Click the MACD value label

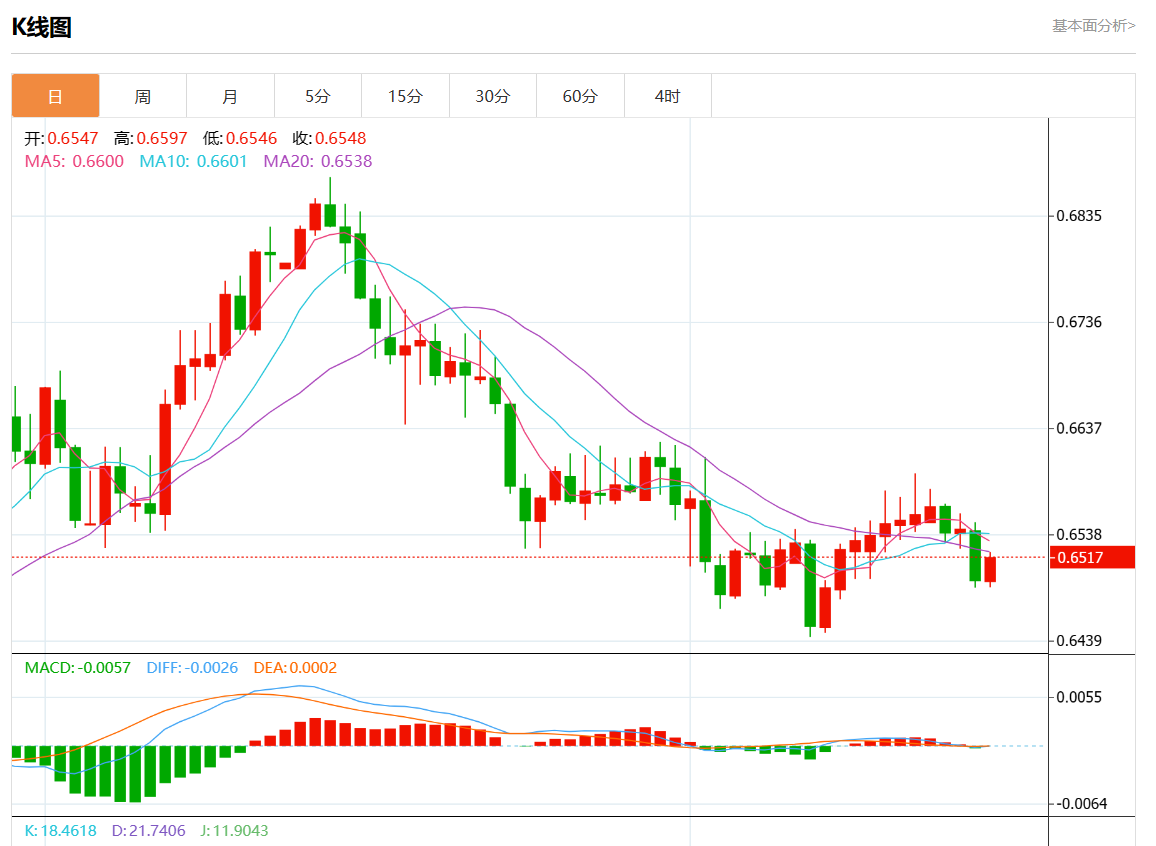click(x=77, y=668)
